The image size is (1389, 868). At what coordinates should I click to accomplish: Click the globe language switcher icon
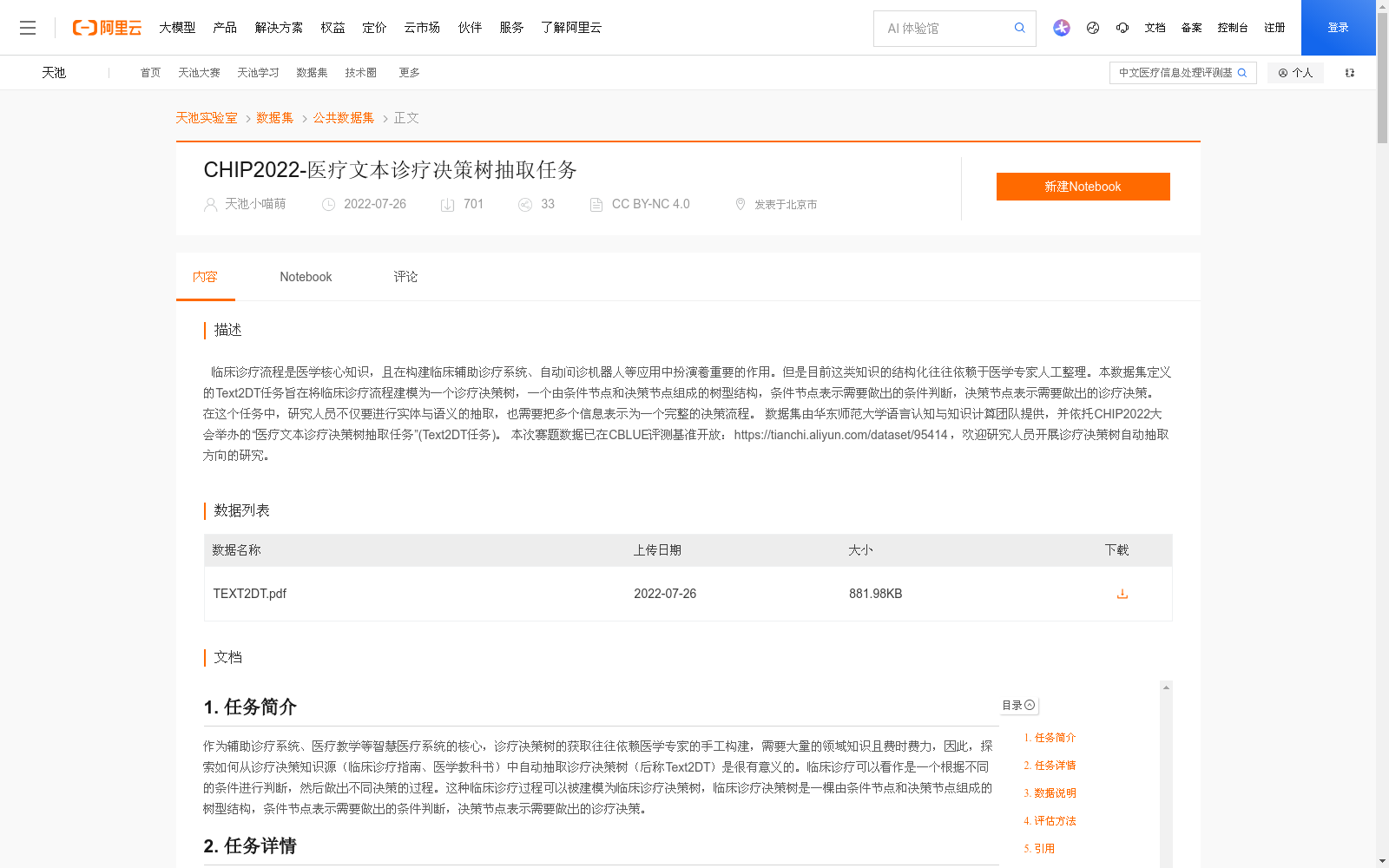coord(1092,28)
